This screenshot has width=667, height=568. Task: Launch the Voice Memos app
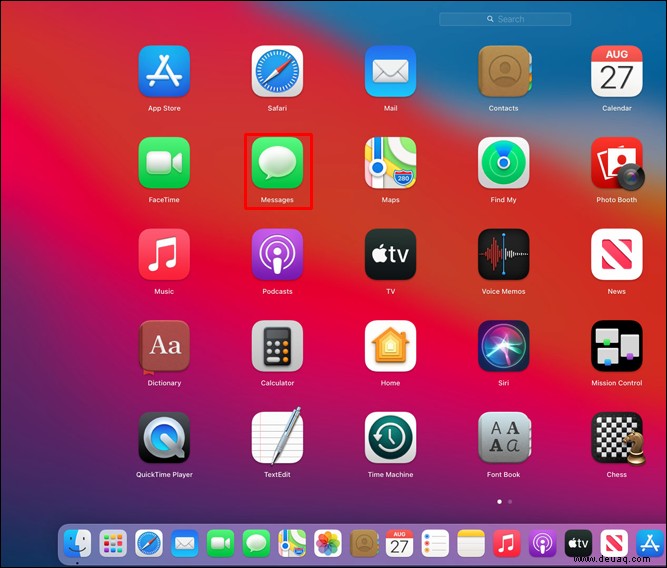[504, 254]
